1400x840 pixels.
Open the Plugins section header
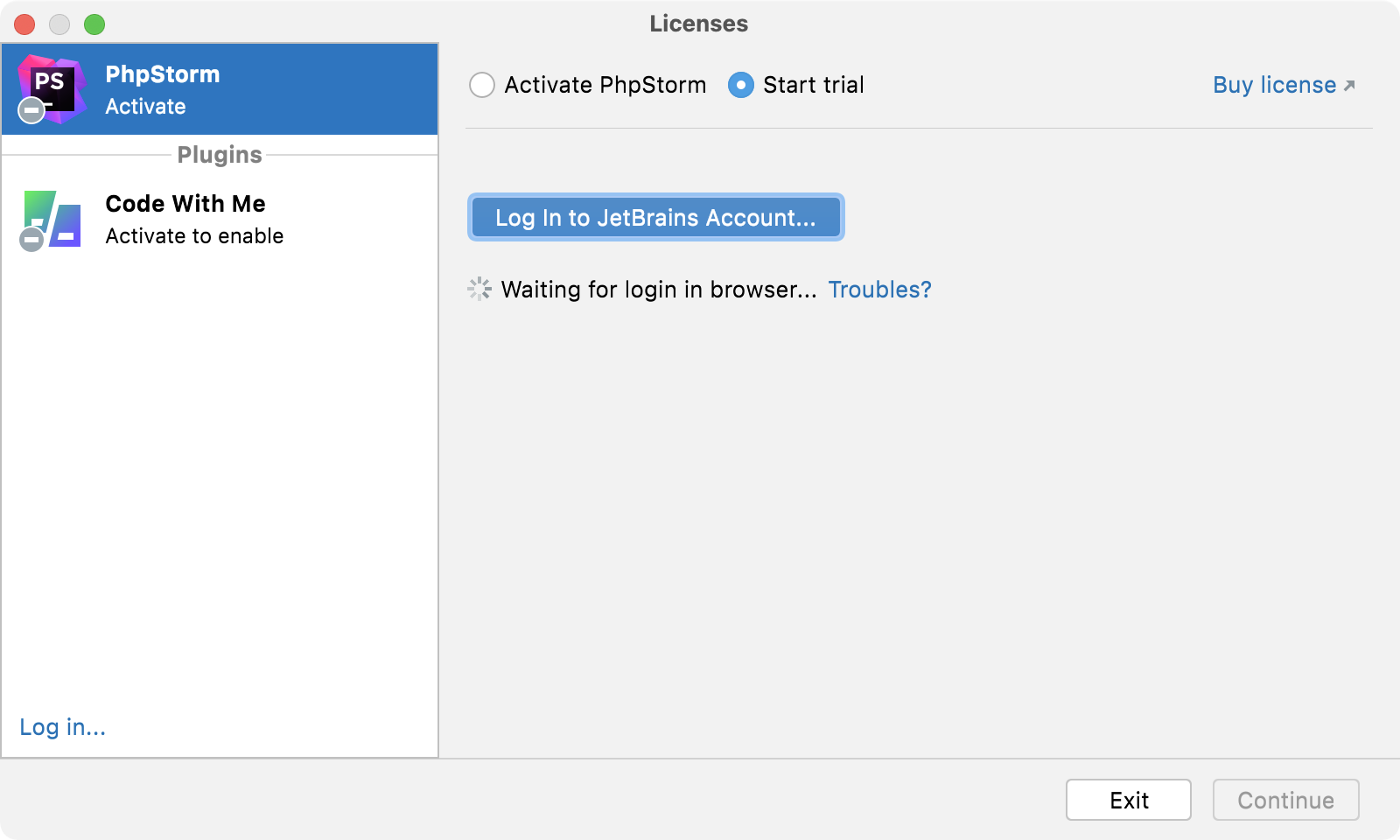tap(219, 154)
